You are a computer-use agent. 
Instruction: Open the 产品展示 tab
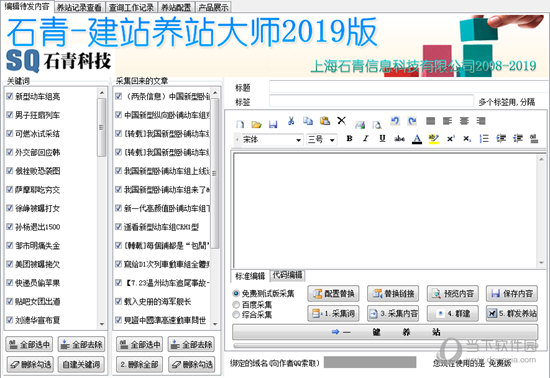(213, 7)
